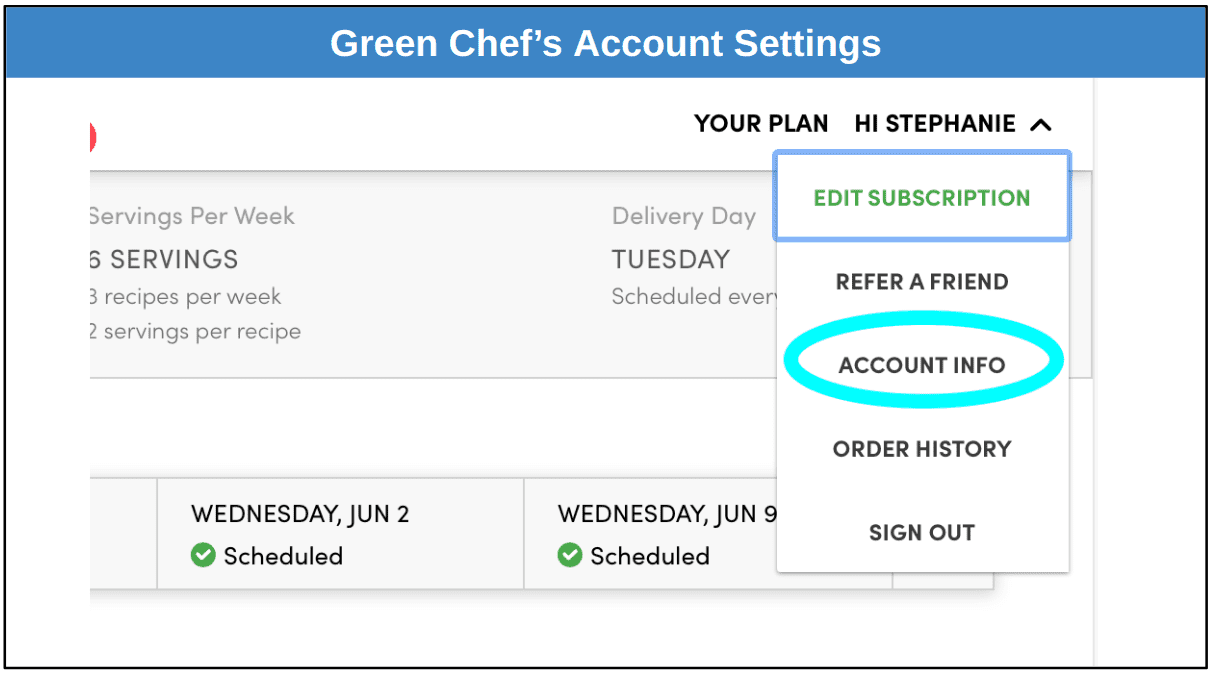This screenshot has width=1214, height=673.
Task: Collapse the Hi Stephanie chevron arrow
Action: 1041,125
